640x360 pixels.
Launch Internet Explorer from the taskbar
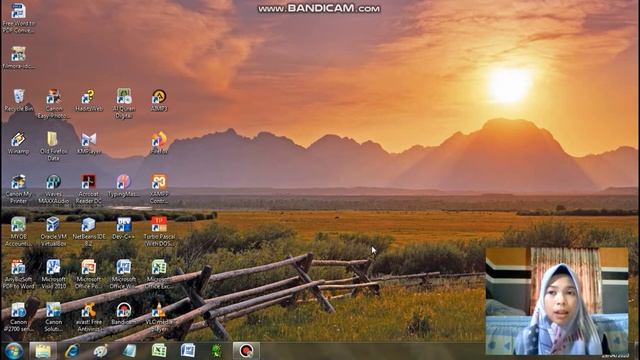point(72,351)
